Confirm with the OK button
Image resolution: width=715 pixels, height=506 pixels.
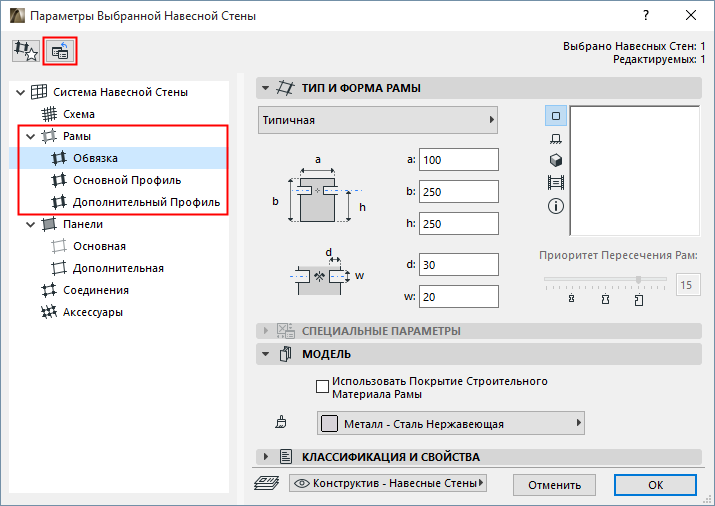[655, 485]
